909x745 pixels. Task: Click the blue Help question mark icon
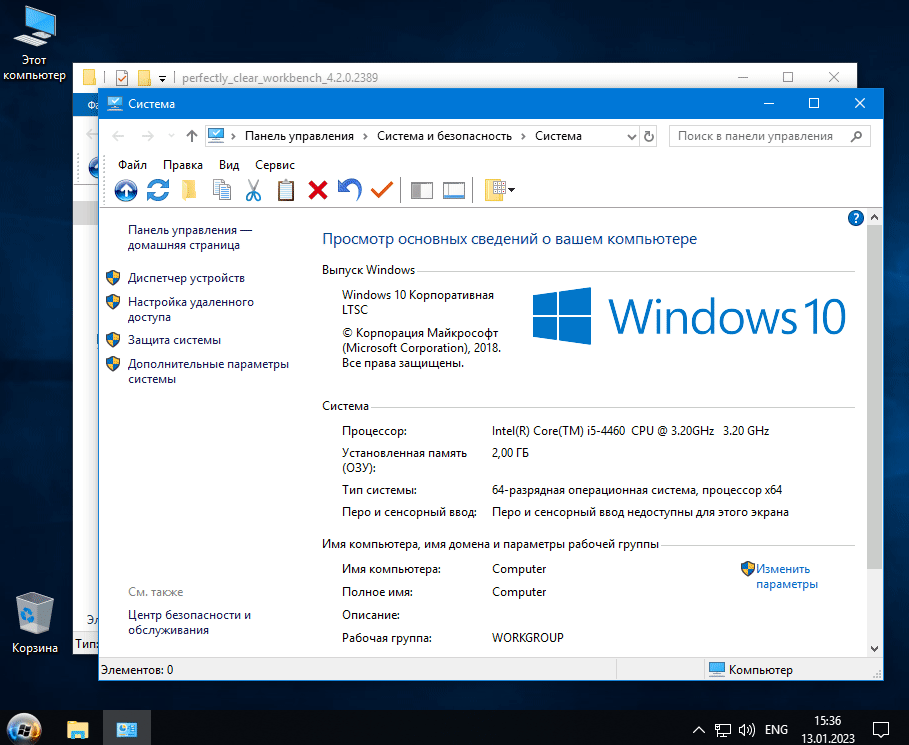click(856, 218)
